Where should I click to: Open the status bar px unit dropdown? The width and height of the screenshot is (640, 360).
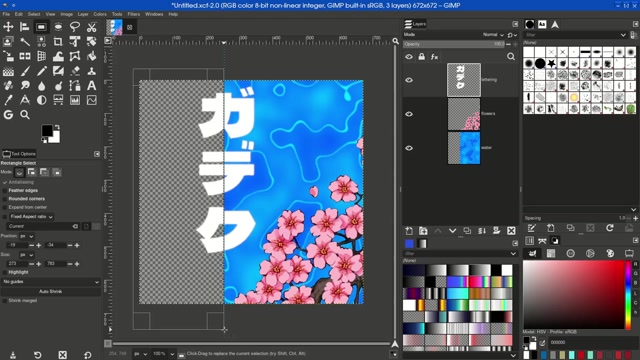point(140,354)
